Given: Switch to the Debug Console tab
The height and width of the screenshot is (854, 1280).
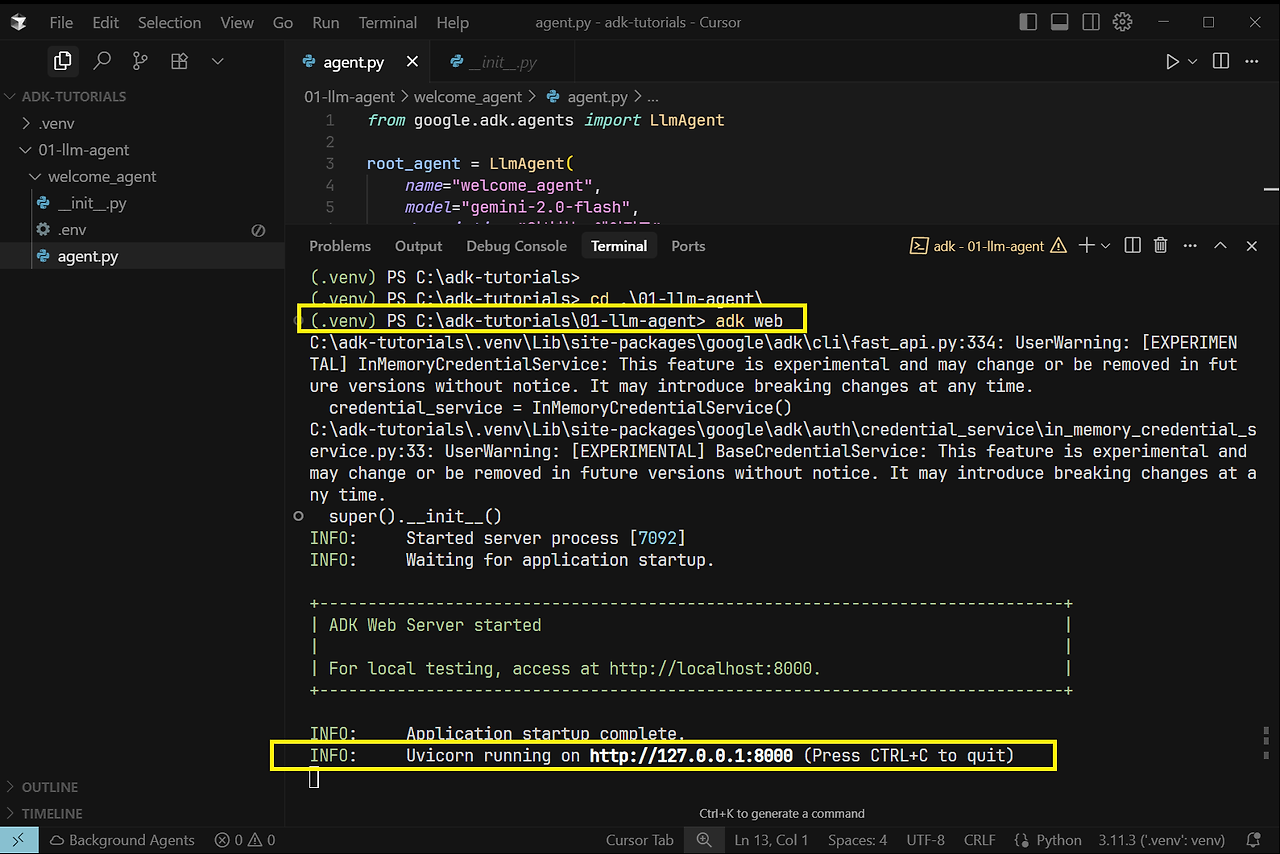Looking at the screenshot, I should 516,246.
